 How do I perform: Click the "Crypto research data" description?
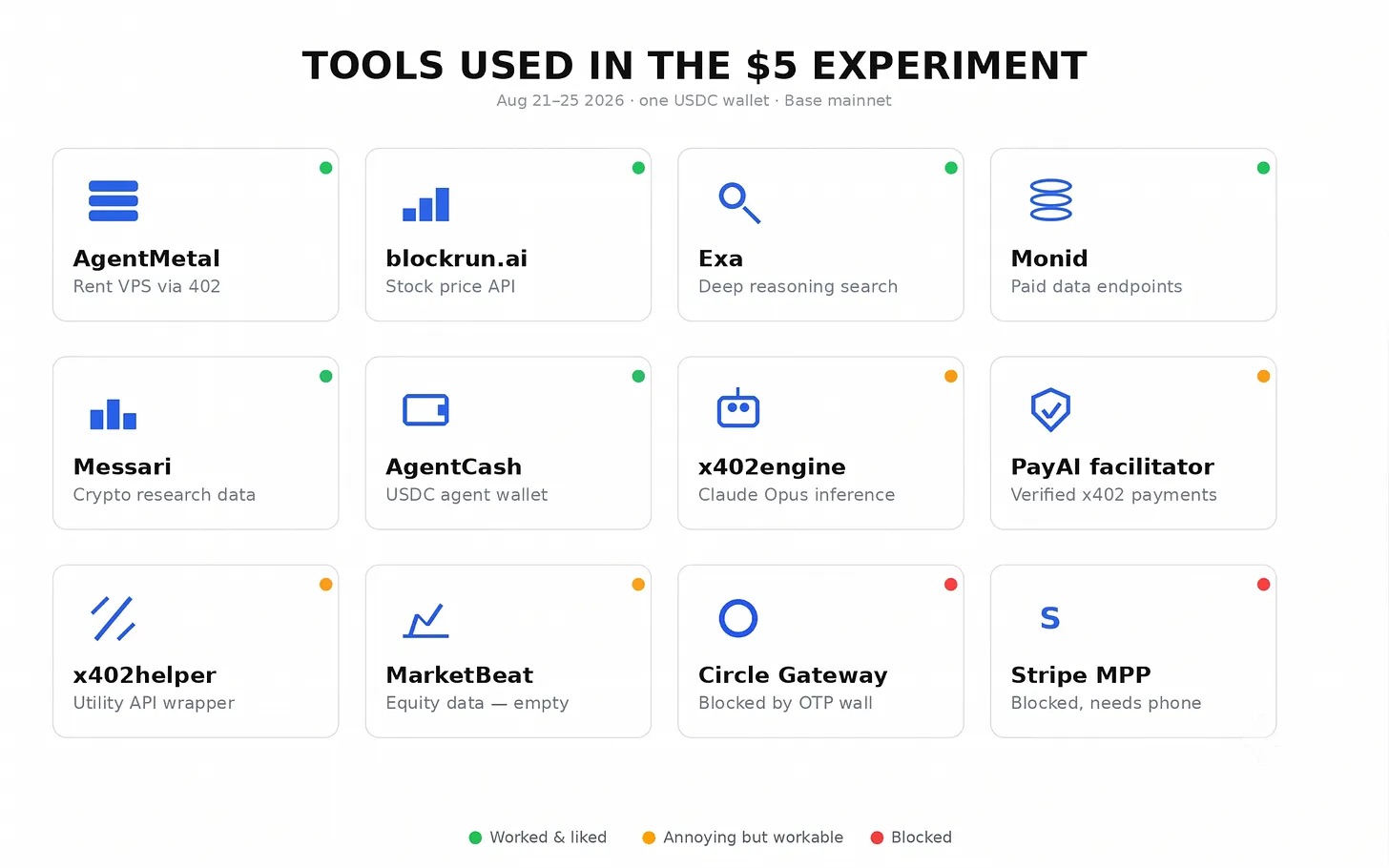(x=165, y=495)
